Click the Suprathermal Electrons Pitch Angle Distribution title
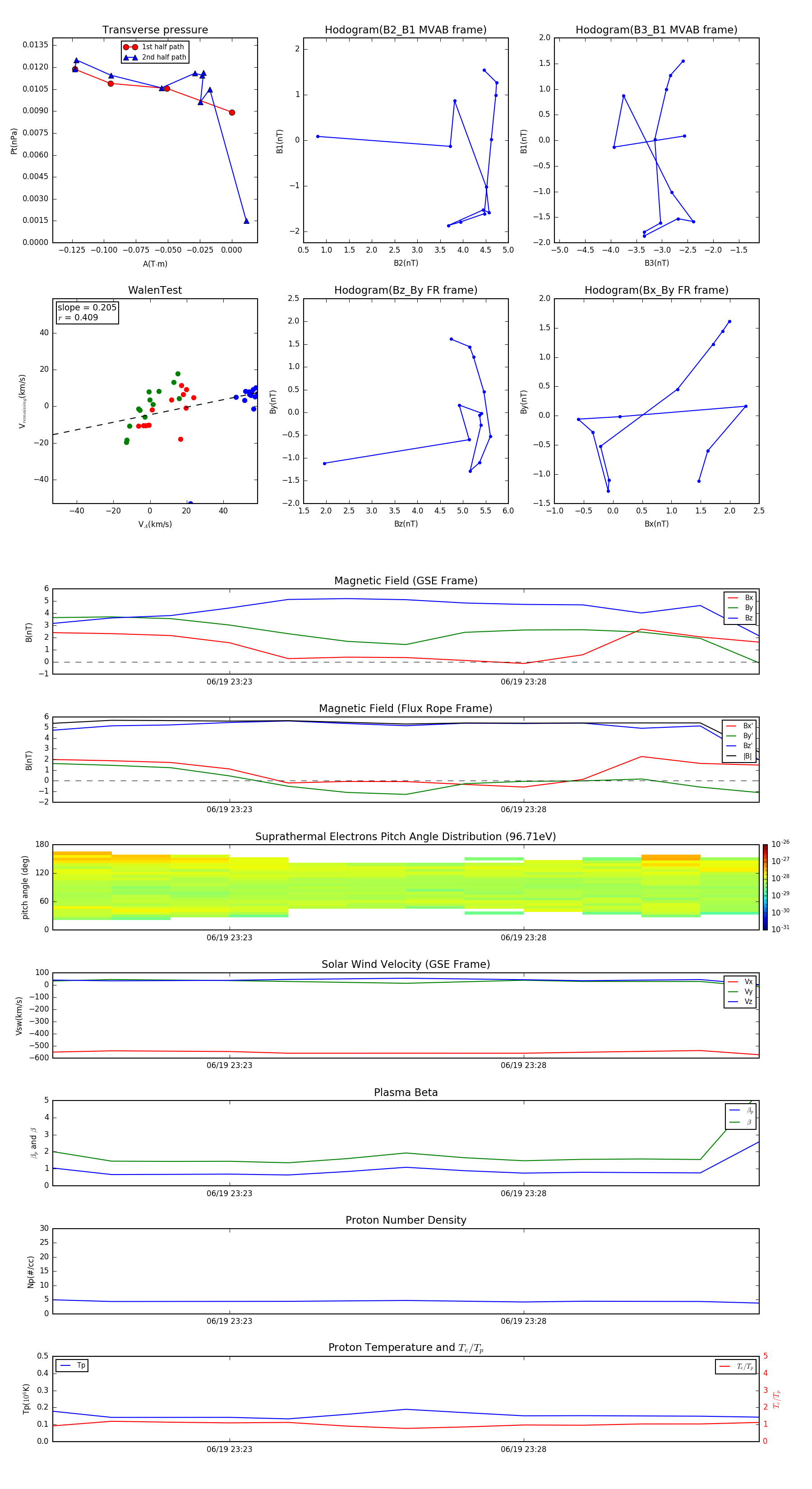 406,837
